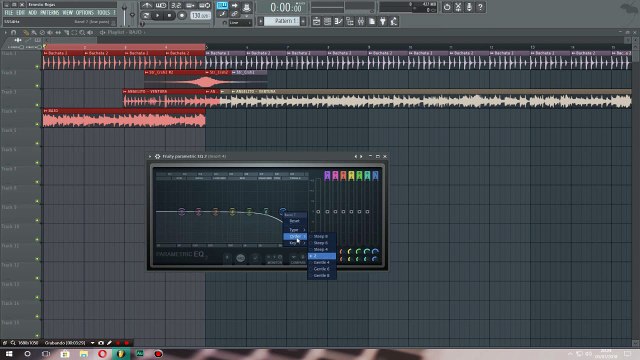This screenshot has width=640, height=360.
Task: Choose Steep 6 order option
Action: (322, 243)
